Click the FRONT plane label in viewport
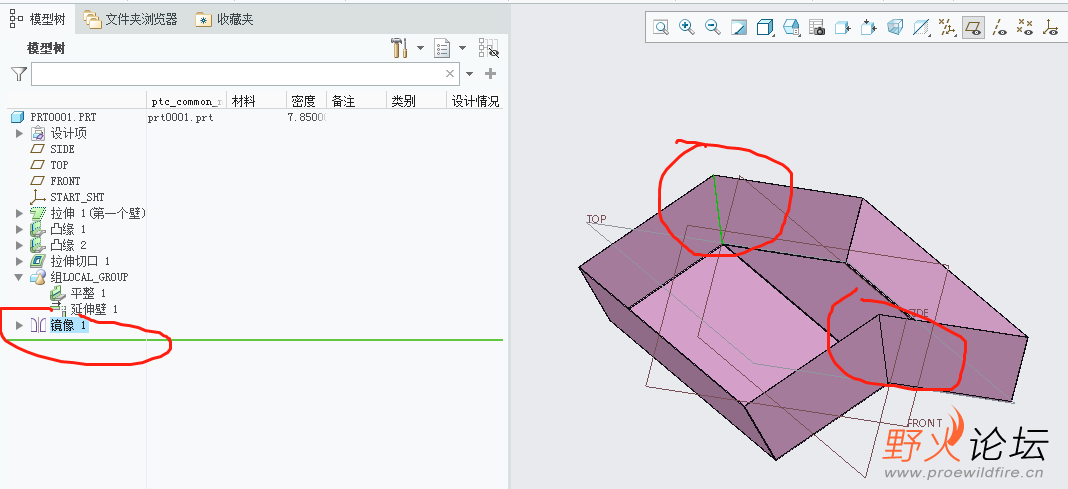Image resolution: width=1068 pixels, height=489 pixels. 925,423
